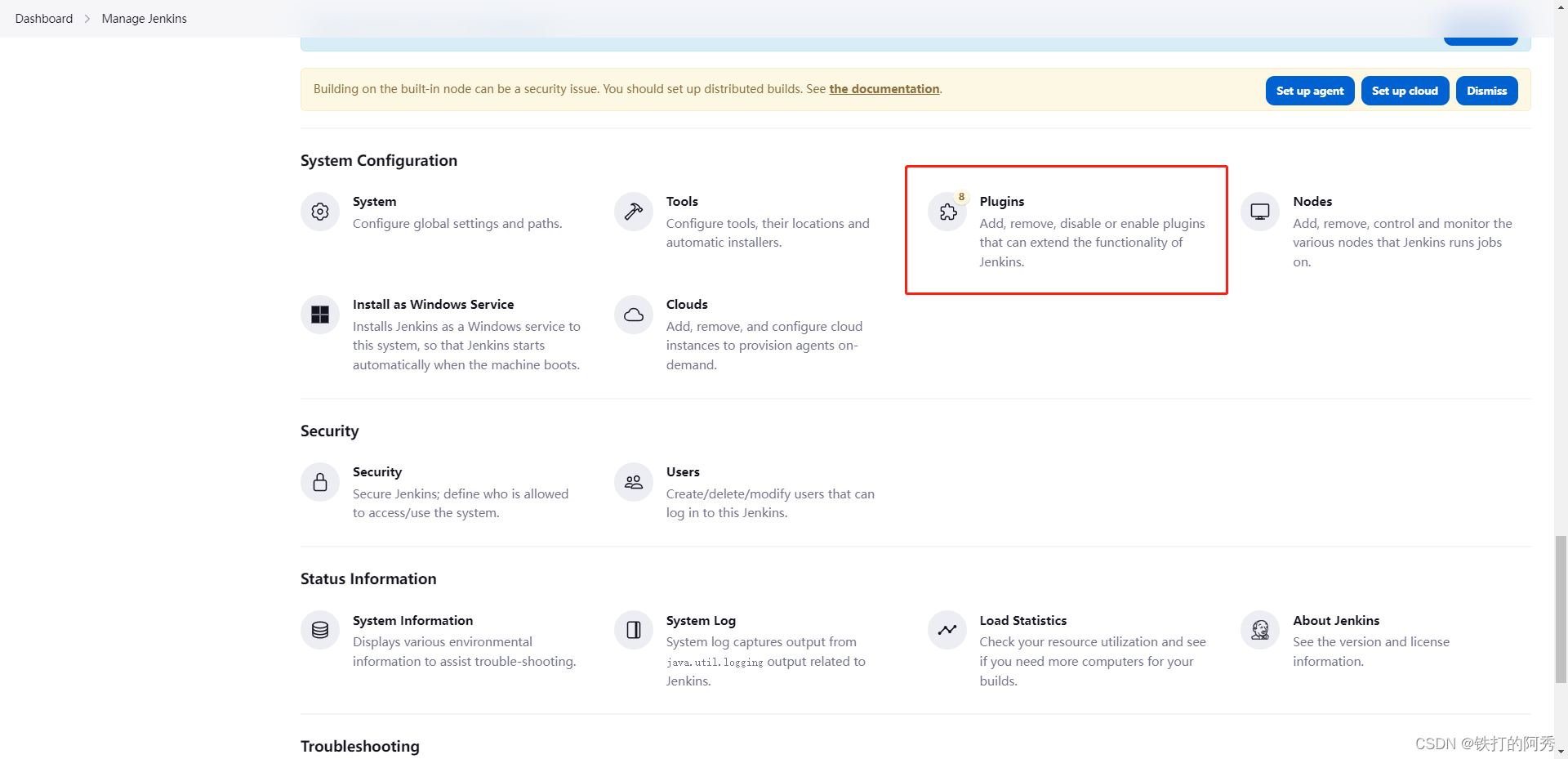This screenshot has height=759, width=1568.
Task: Open the System settings title
Action: 374,202
